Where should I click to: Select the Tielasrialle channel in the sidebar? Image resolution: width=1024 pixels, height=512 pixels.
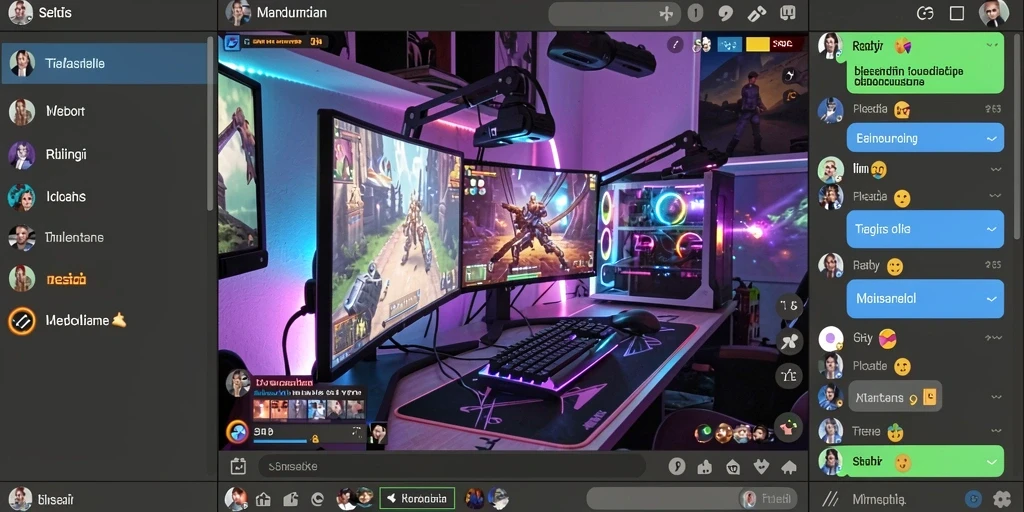[x=104, y=63]
